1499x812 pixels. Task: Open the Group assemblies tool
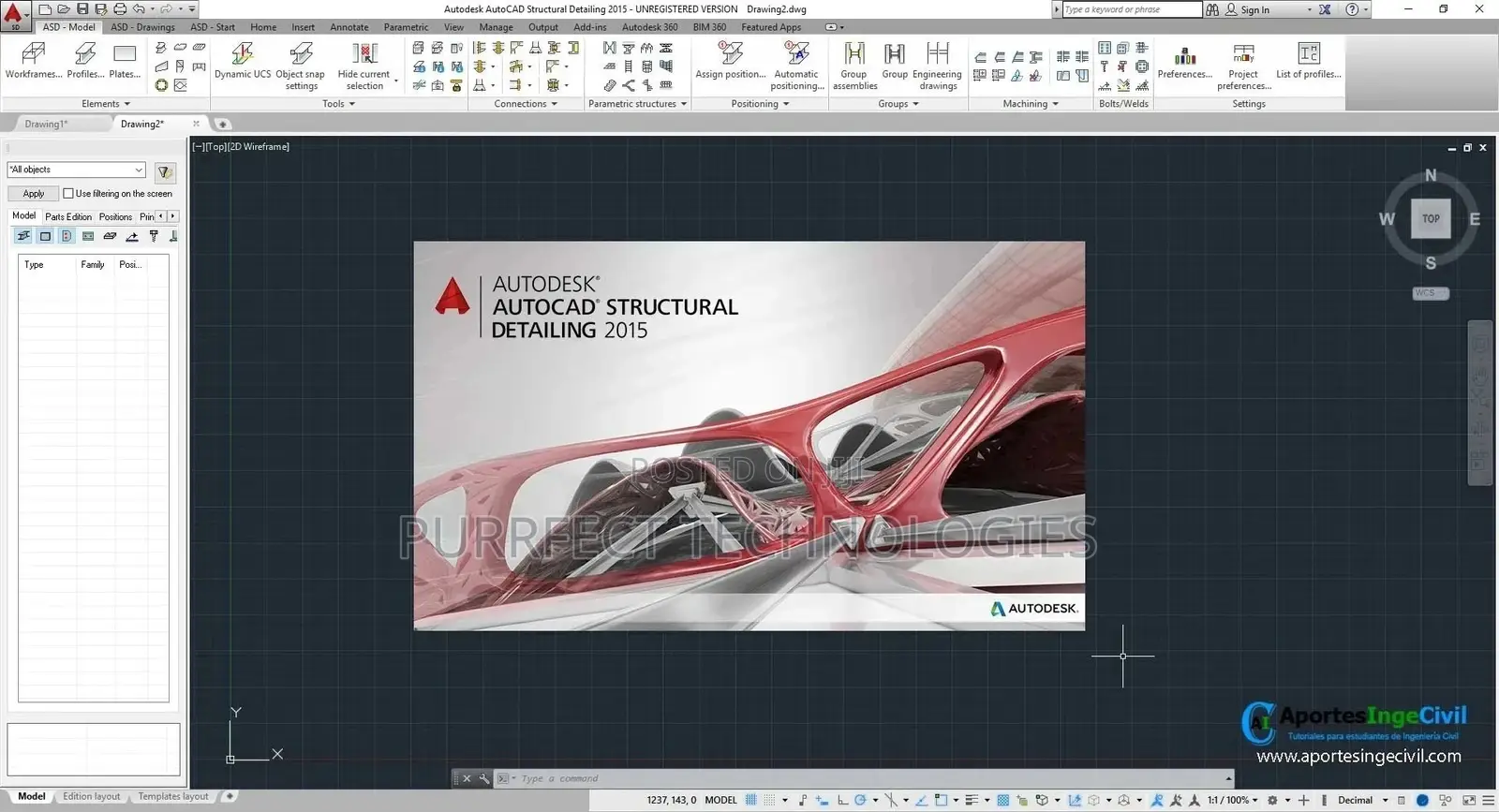(854, 66)
